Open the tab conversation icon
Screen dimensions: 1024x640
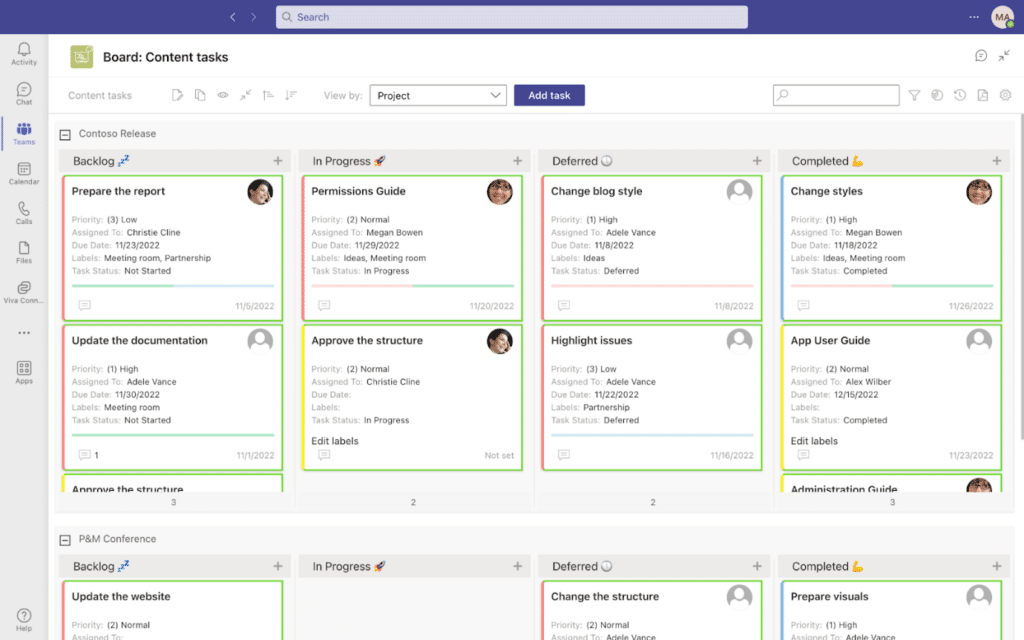(981, 56)
